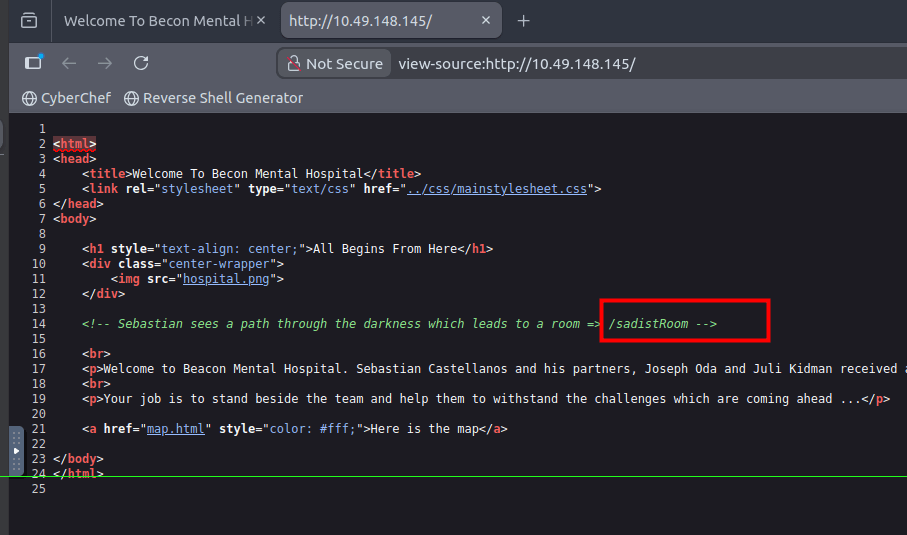This screenshot has width=907, height=535.
Task: Click the Not Secure padlock badge
Action: pos(335,64)
